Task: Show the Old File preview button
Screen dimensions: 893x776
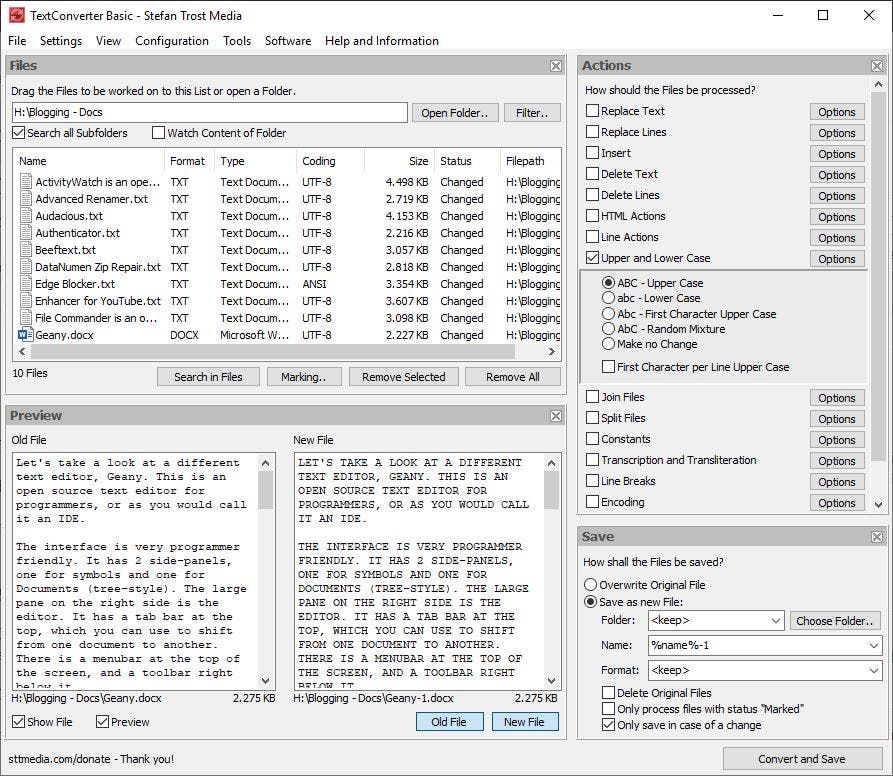Action: point(449,722)
